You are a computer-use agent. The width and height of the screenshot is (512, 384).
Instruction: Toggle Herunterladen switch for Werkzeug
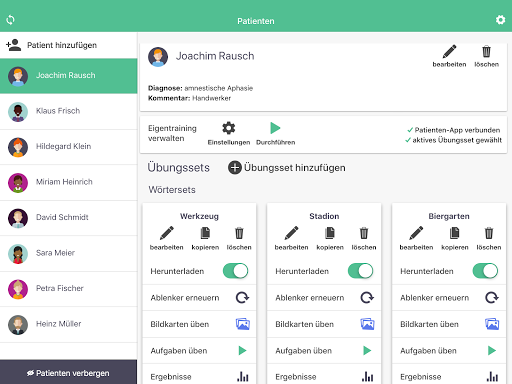point(236,271)
